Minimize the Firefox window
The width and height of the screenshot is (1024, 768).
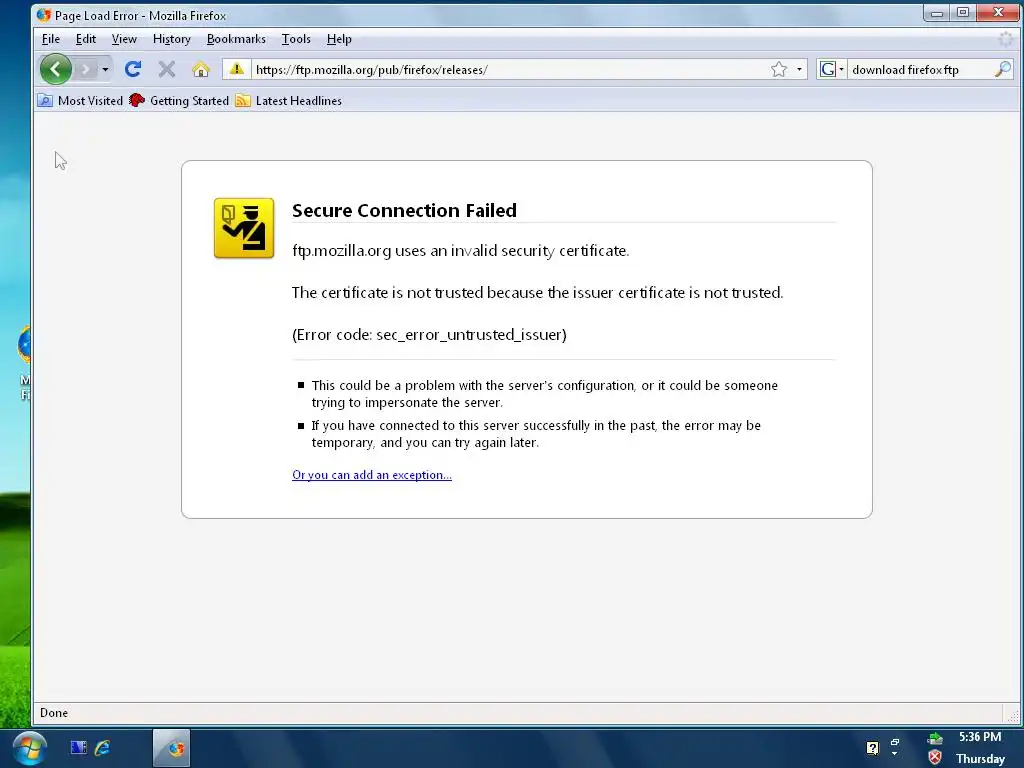[936, 13]
